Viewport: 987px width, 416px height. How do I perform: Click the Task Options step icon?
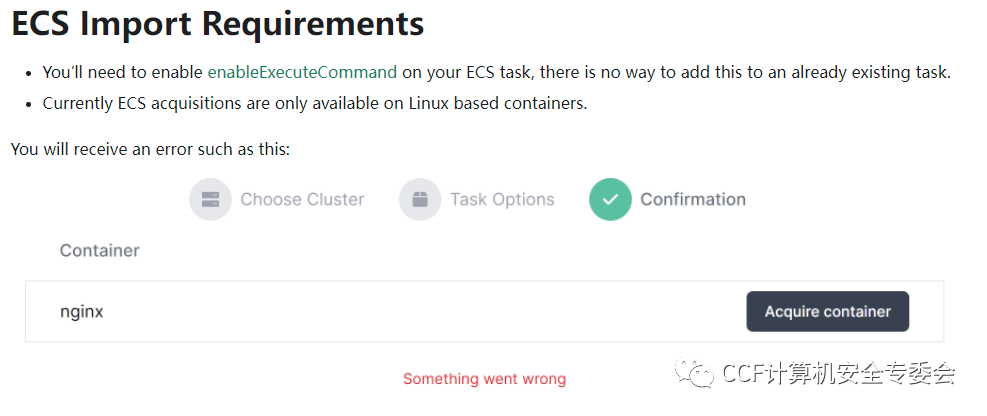coord(420,199)
